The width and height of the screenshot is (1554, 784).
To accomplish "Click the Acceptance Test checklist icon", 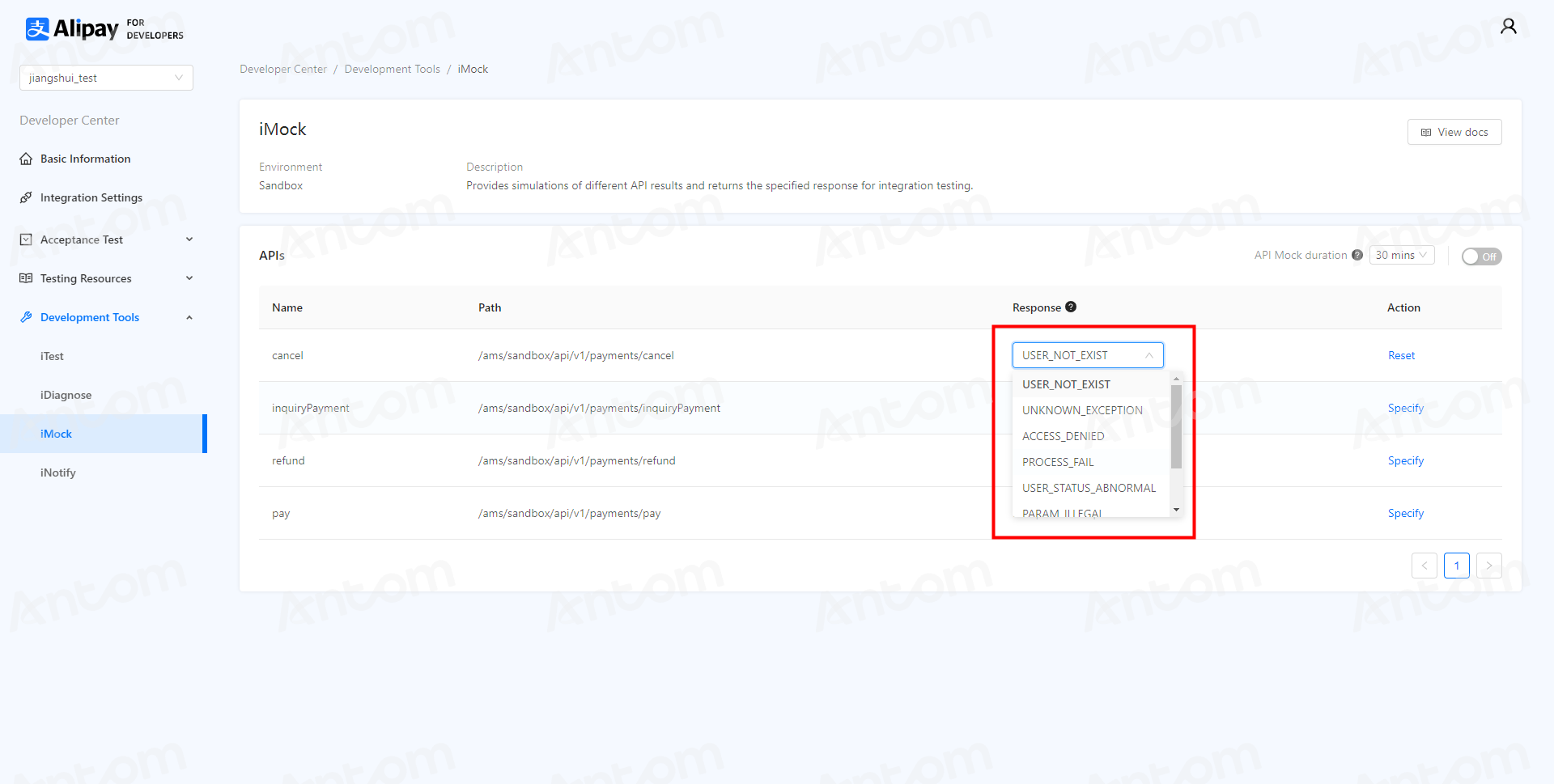I will 26,239.
